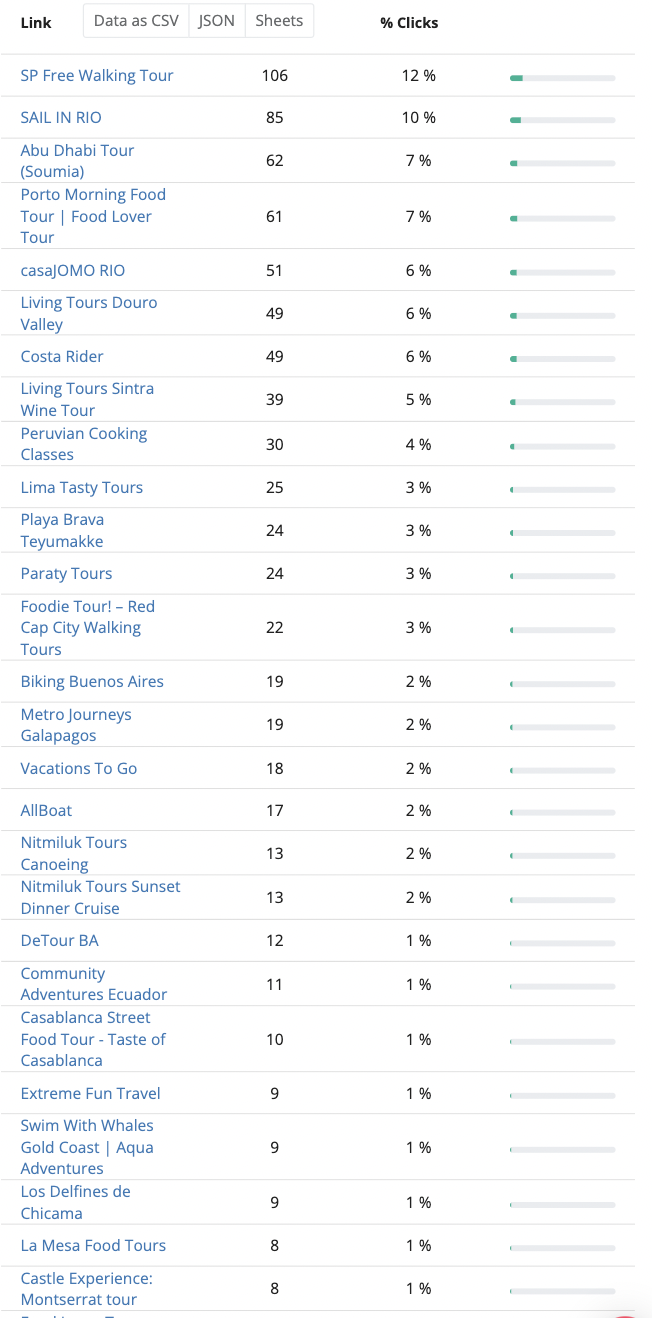Open Living Tours Douro Valley link
The height and width of the screenshot is (1318, 652).
89,313
